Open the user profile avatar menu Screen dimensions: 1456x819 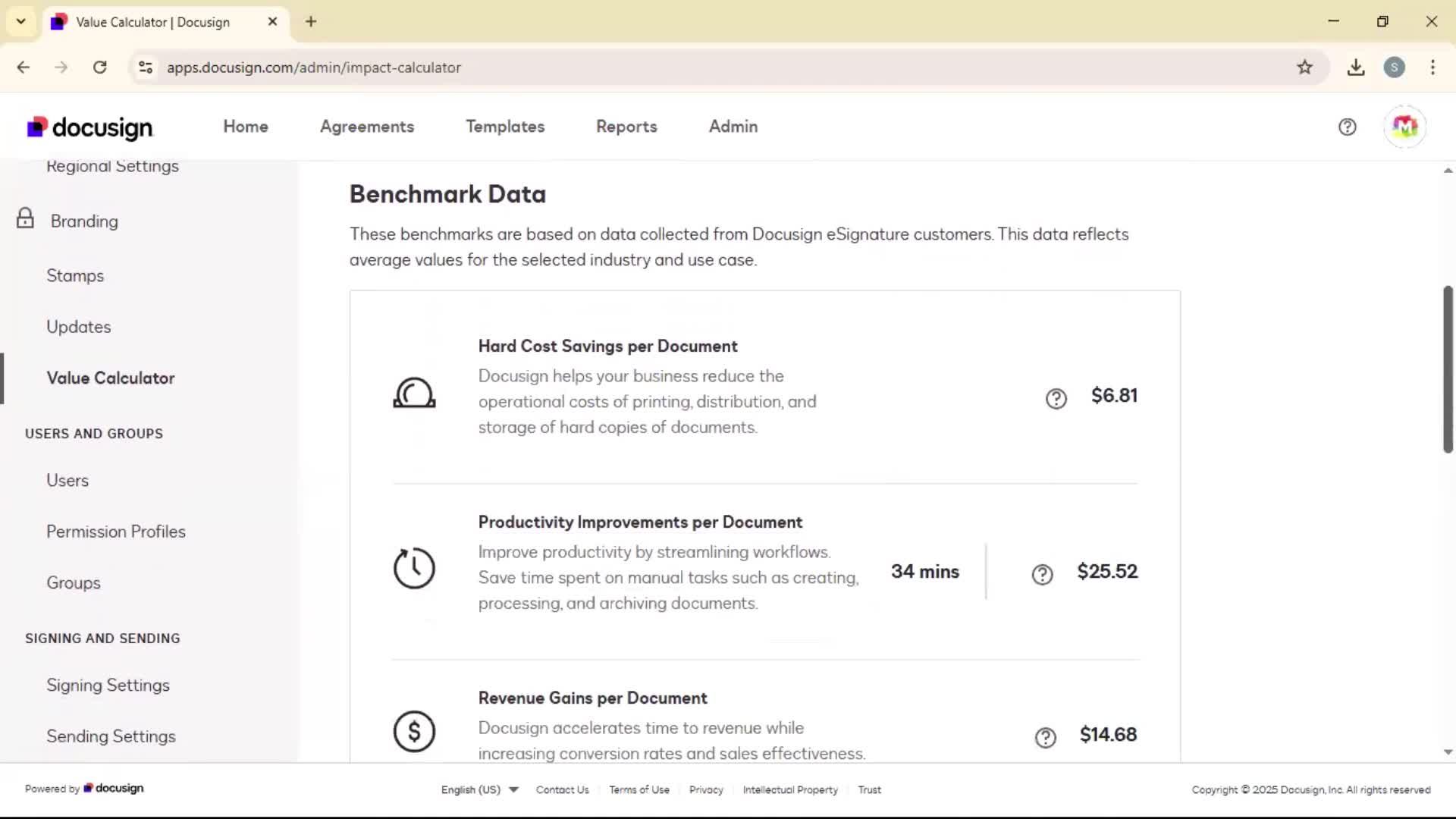[x=1404, y=127]
